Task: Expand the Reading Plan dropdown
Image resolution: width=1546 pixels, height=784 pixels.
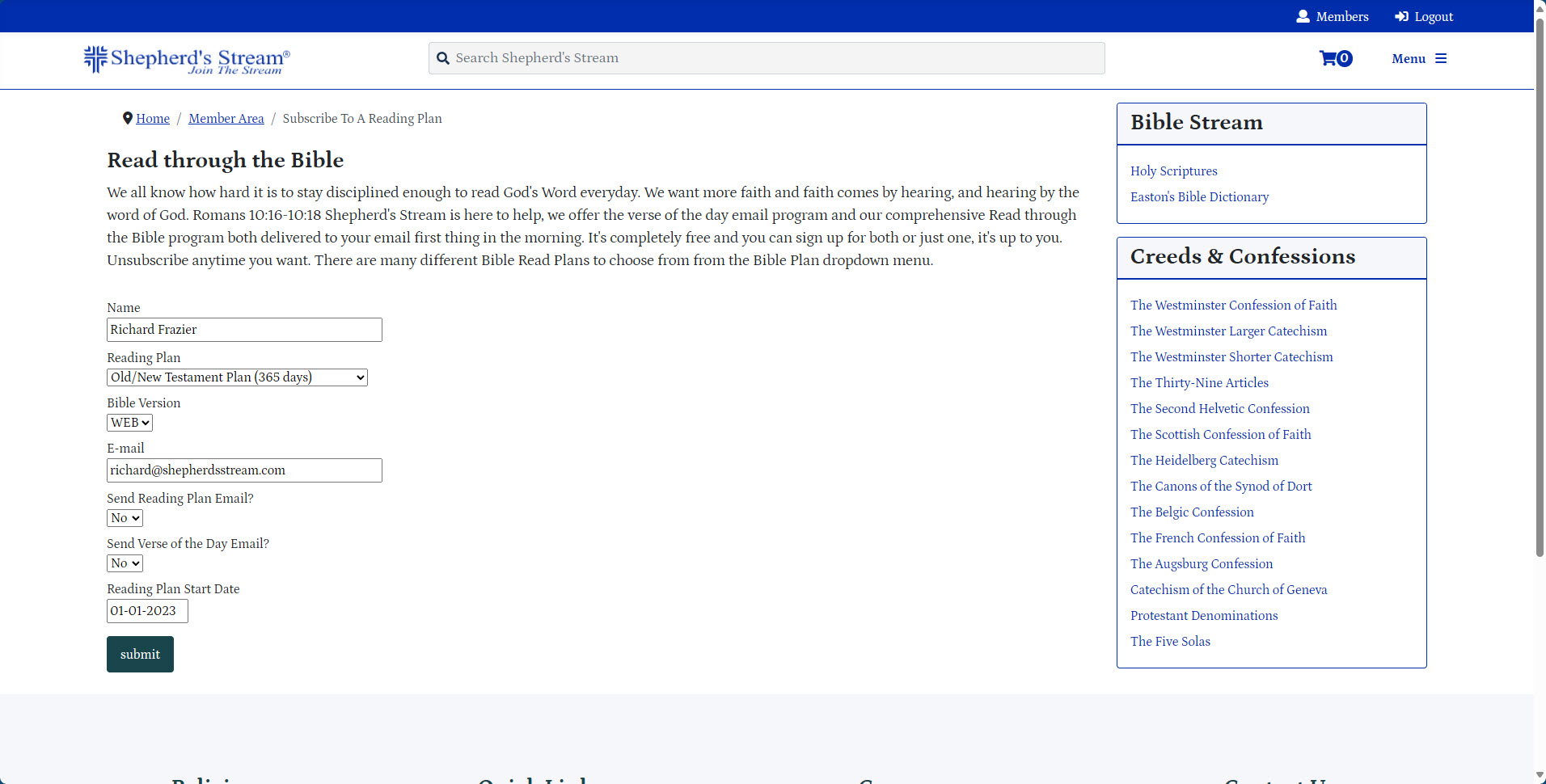Action: coord(237,377)
